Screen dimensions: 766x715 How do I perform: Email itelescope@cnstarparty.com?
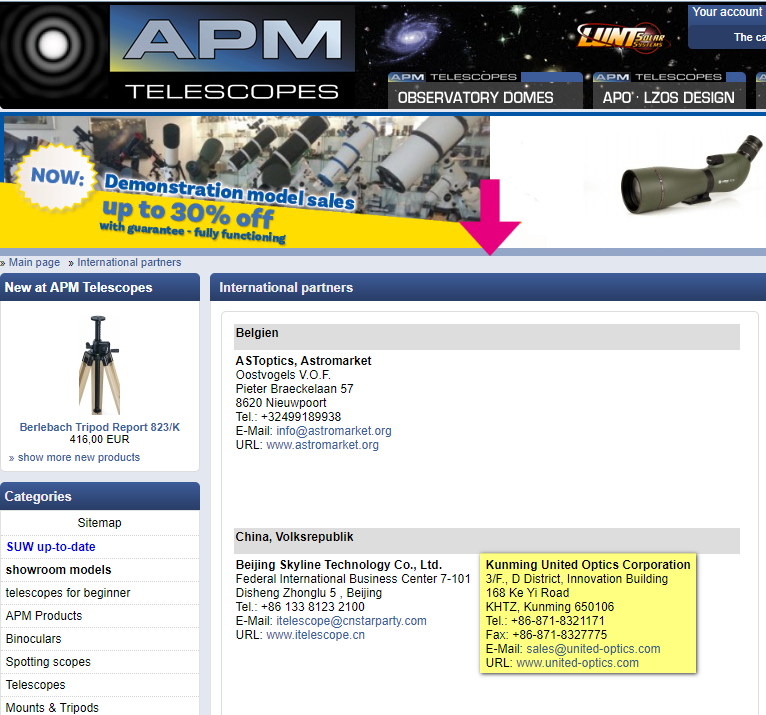click(351, 621)
